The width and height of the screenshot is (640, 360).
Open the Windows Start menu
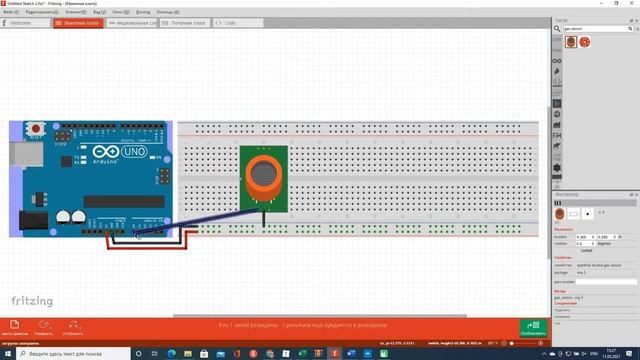(x=7, y=353)
